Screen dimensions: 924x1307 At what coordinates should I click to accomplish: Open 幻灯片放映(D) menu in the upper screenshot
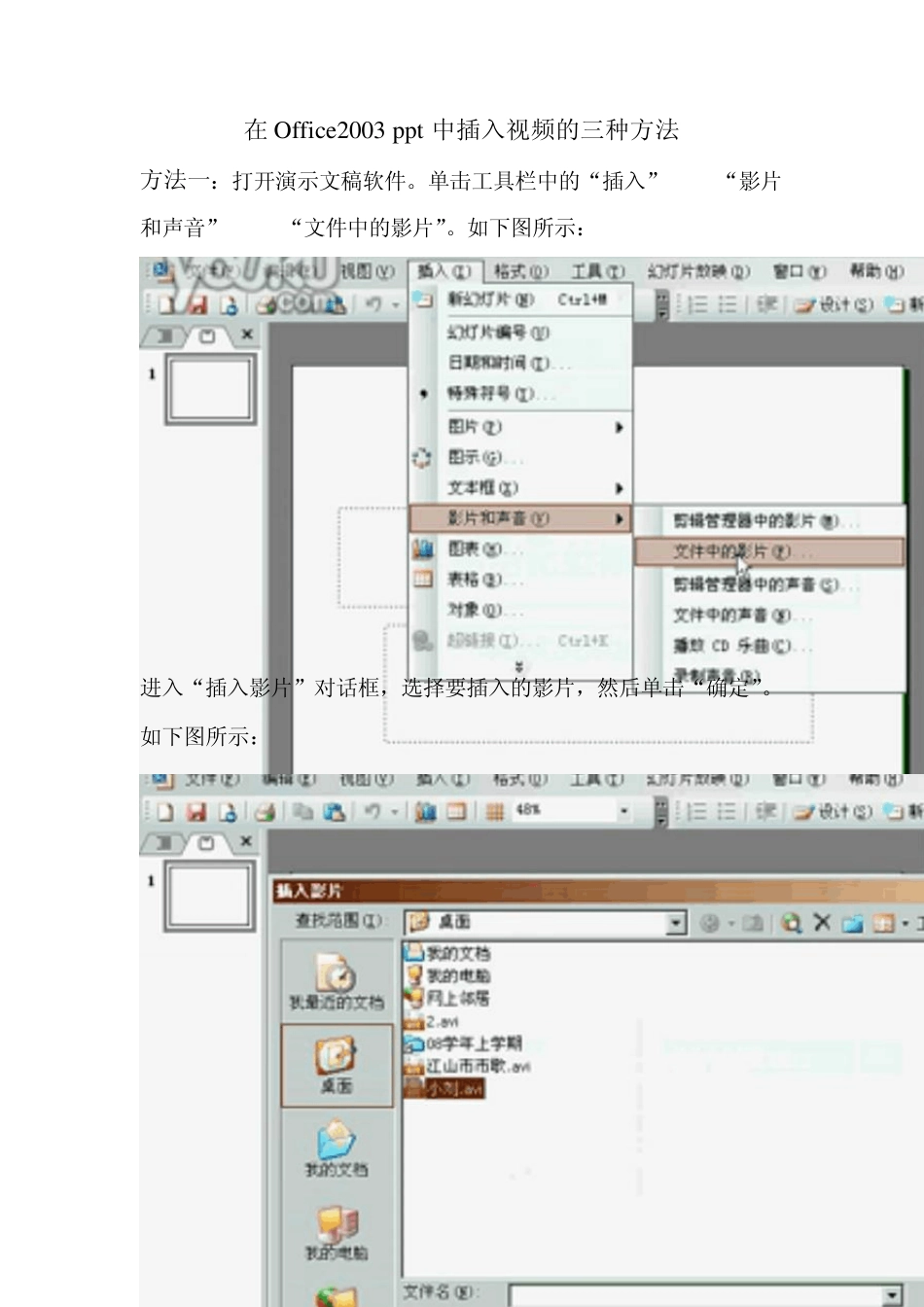click(699, 272)
